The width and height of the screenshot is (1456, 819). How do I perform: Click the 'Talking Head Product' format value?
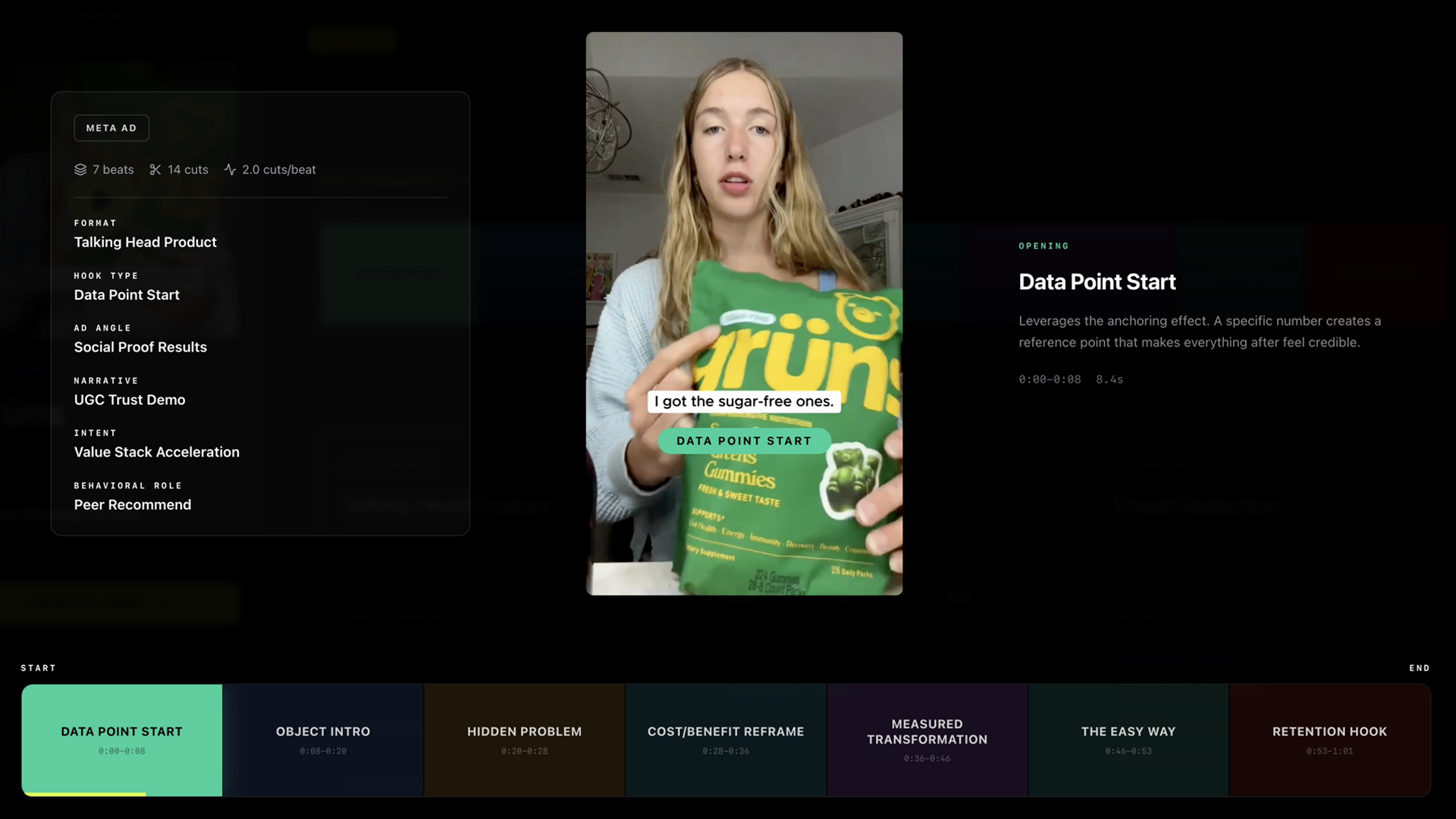tap(146, 243)
